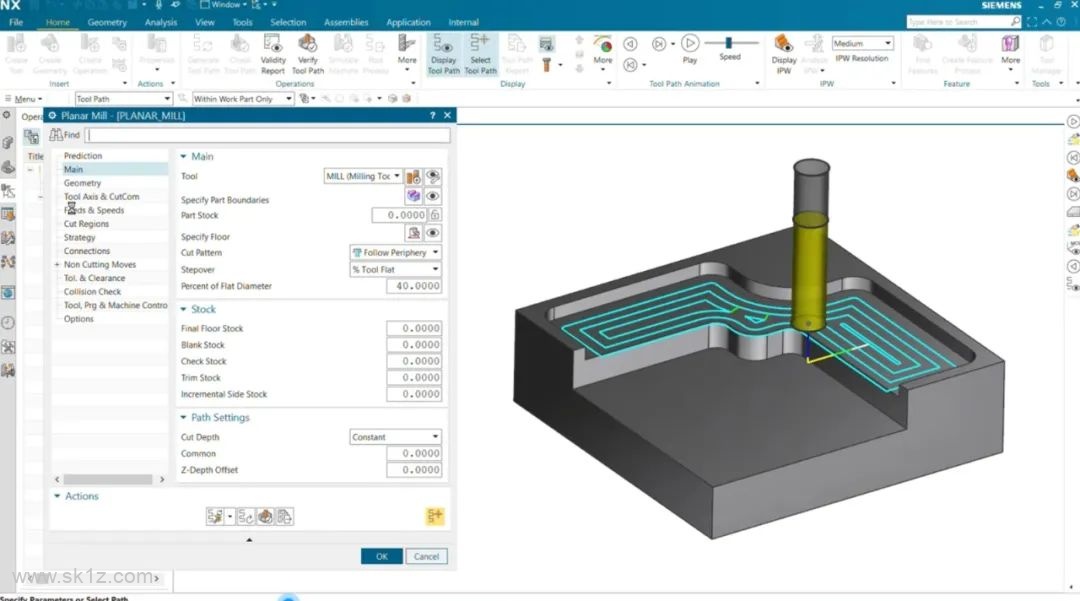
Task: Toggle Part Boundaries display eye
Action: coord(433,196)
